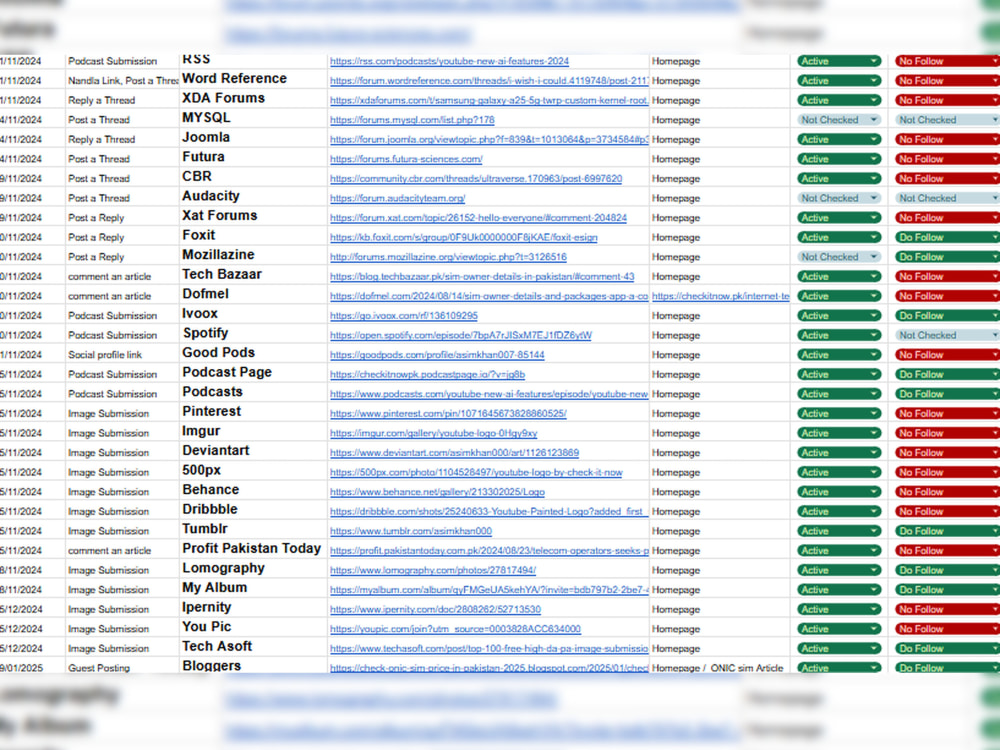Open the Audacity forum link
Image resolution: width=1000 pixels, height=750 pixels.
[x=397, y=198]
